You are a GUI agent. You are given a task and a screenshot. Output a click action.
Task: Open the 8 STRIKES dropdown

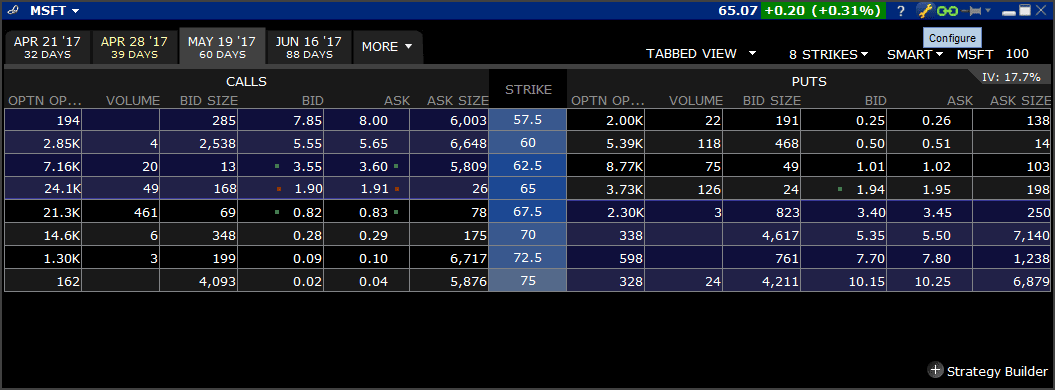coord(828,54)
